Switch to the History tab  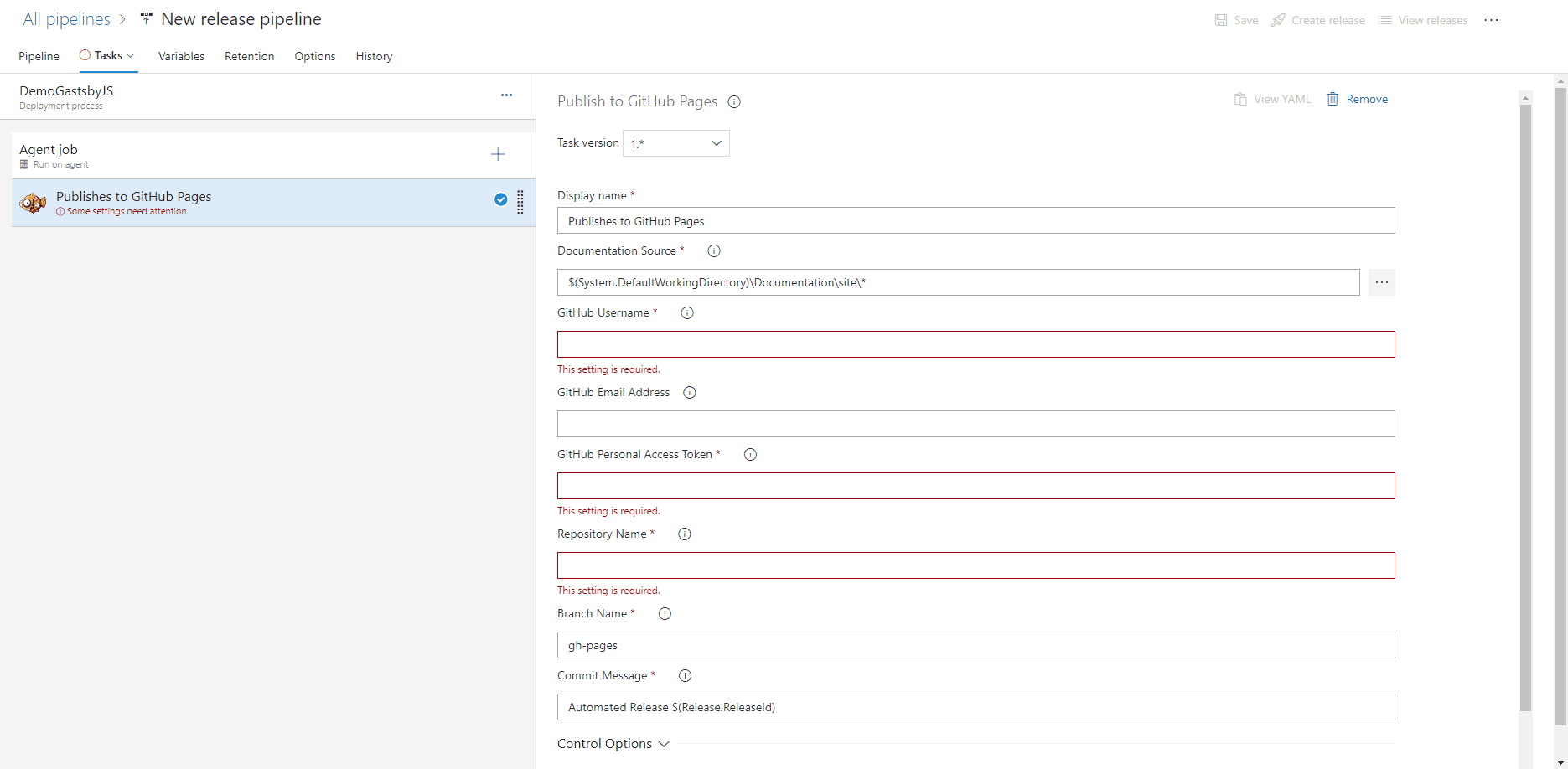click(x=374, y=56)
